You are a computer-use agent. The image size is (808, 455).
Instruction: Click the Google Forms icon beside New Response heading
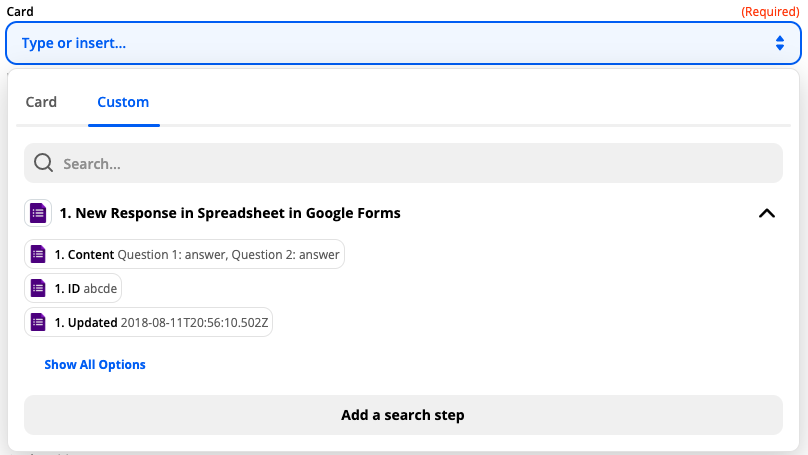[38, 213]
